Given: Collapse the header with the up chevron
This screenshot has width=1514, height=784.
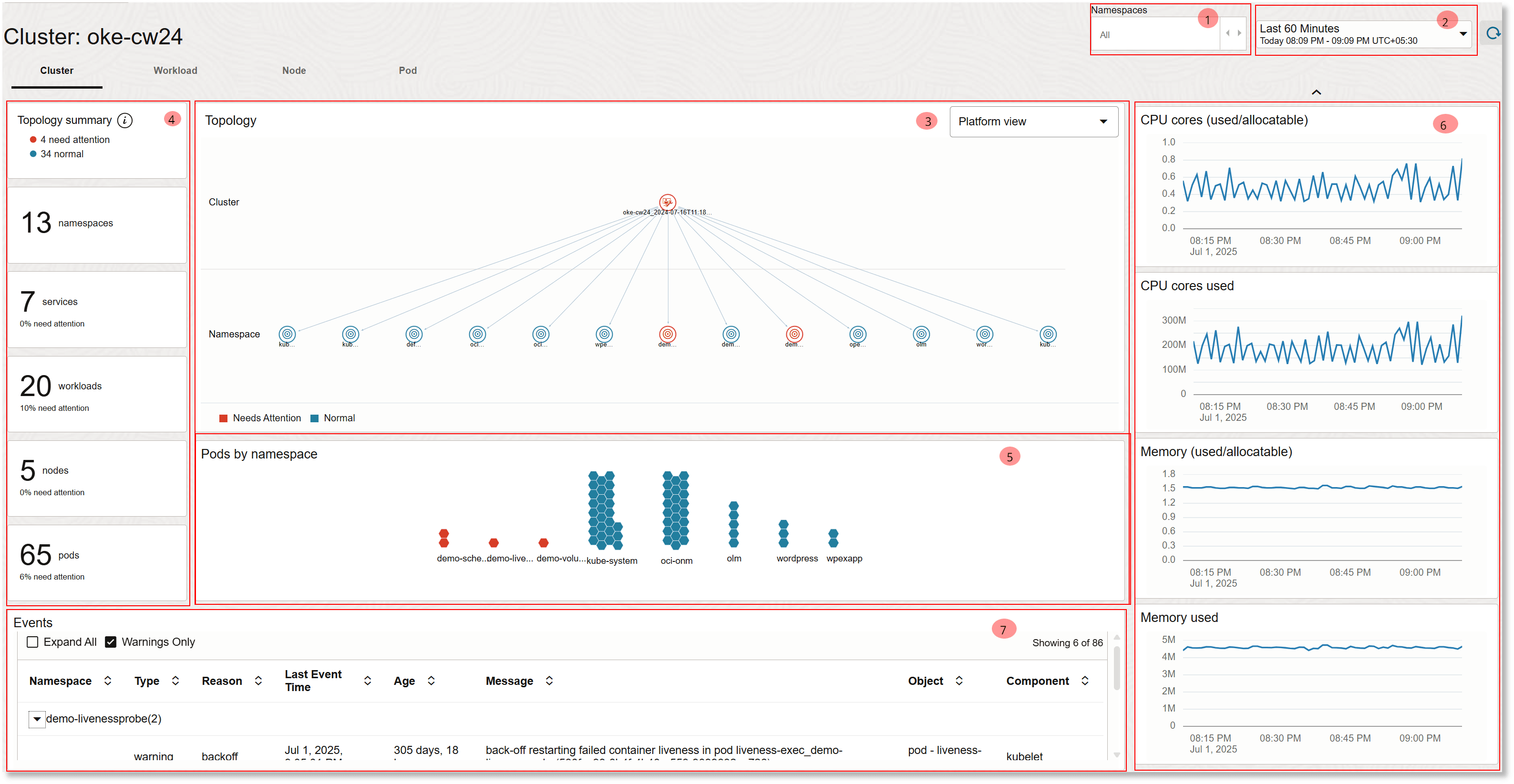Looking at the screenshot, I should 1317,92.
